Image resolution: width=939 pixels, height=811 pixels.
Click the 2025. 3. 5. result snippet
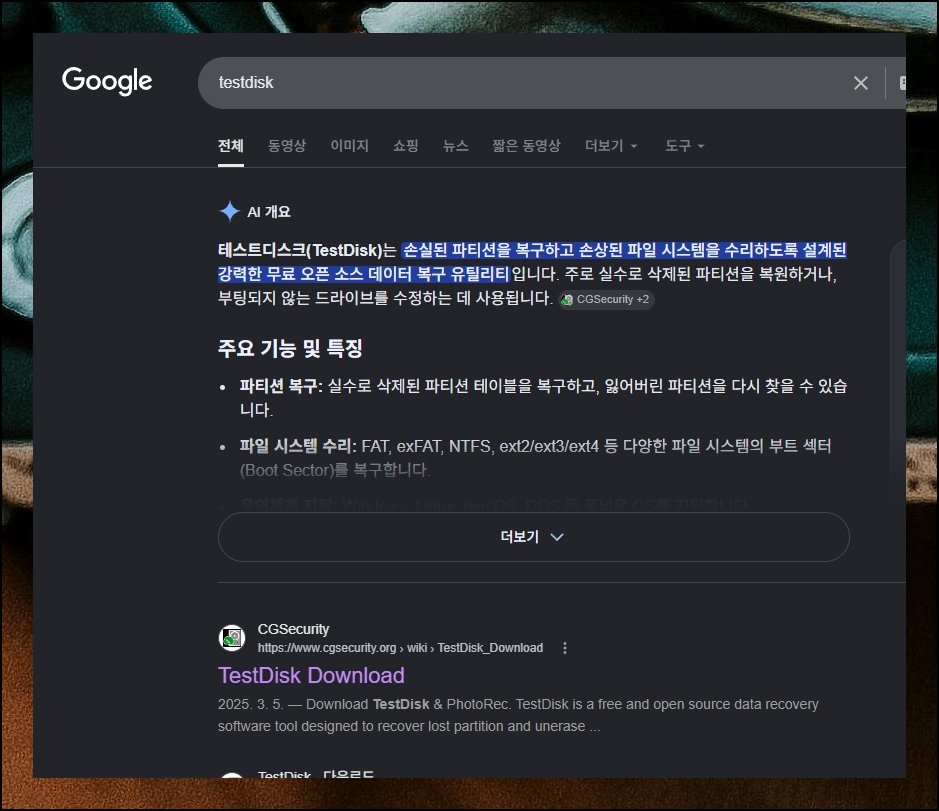point(518,715)
